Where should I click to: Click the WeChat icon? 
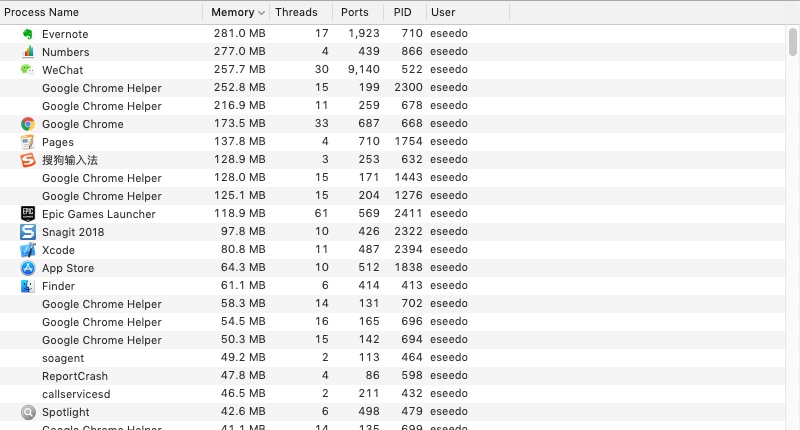28,70
